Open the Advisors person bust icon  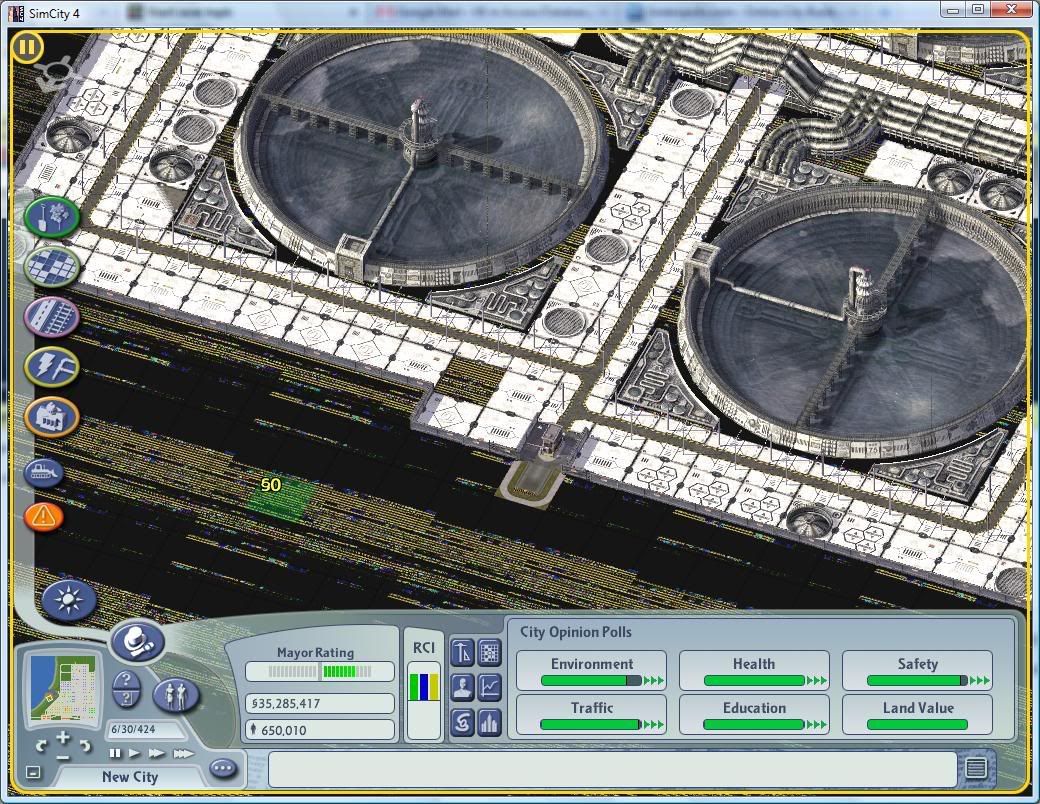pos(462,687)
